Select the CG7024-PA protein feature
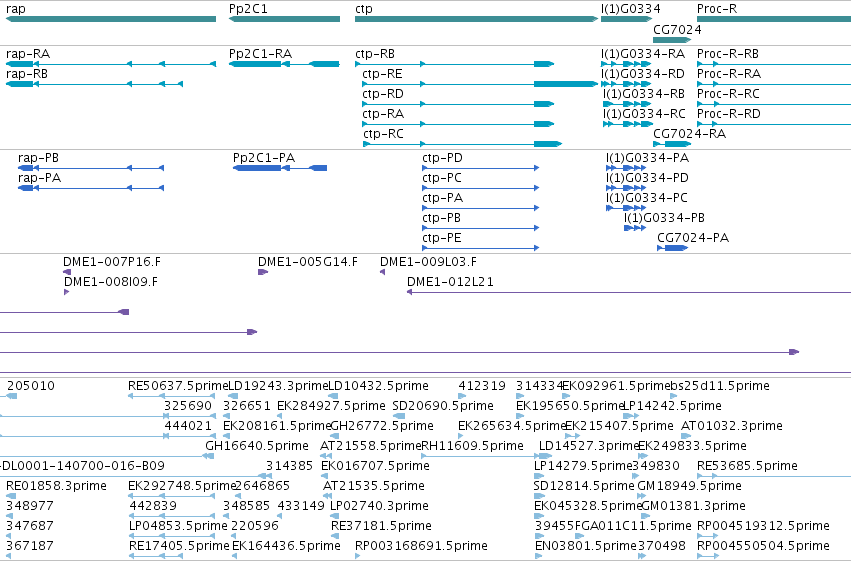 pyautogui.click(x=672, y=248)
